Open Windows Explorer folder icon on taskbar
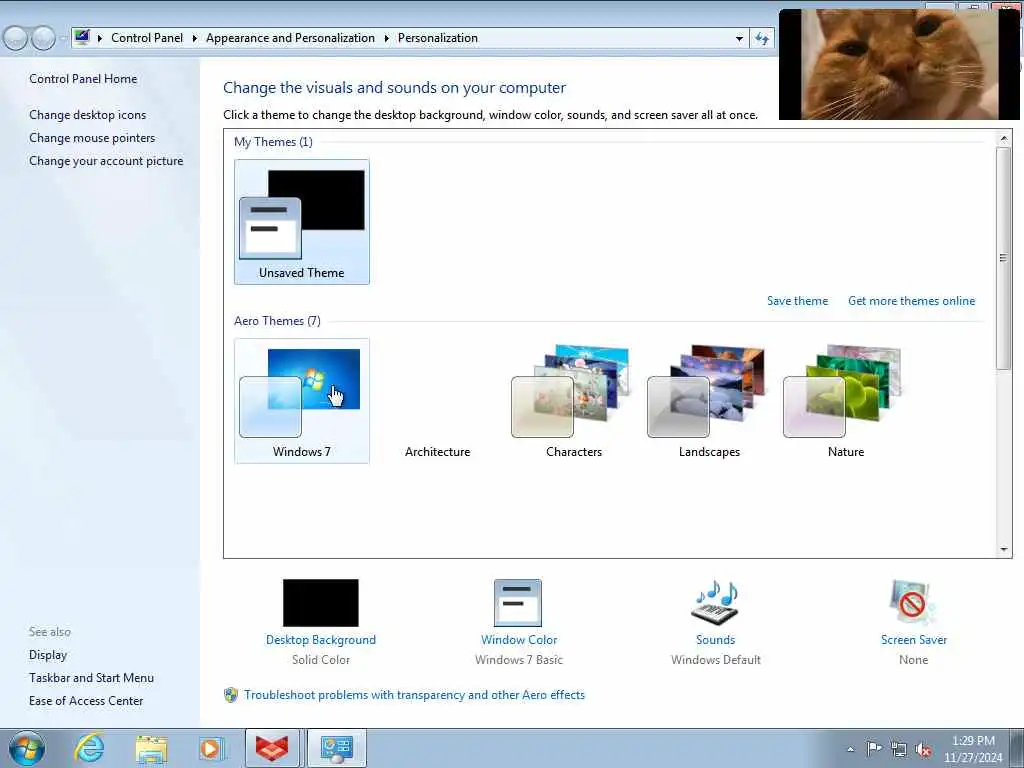This screenshot has width=1024, height=768. coord(152,749)
